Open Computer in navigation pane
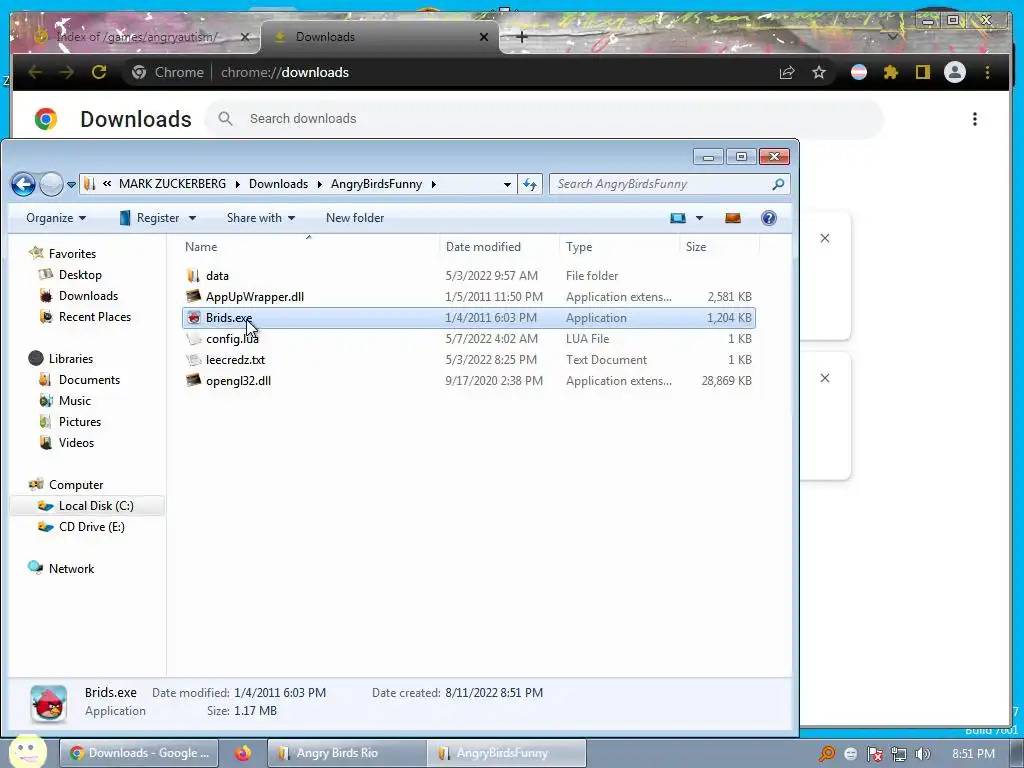 76,485
